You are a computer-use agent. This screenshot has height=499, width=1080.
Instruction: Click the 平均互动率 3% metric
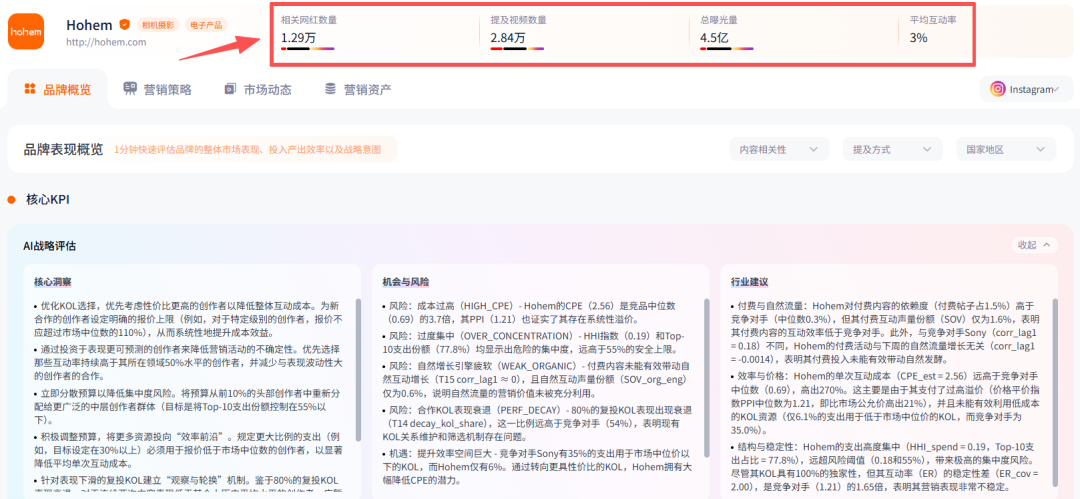[x=933, y=30]
